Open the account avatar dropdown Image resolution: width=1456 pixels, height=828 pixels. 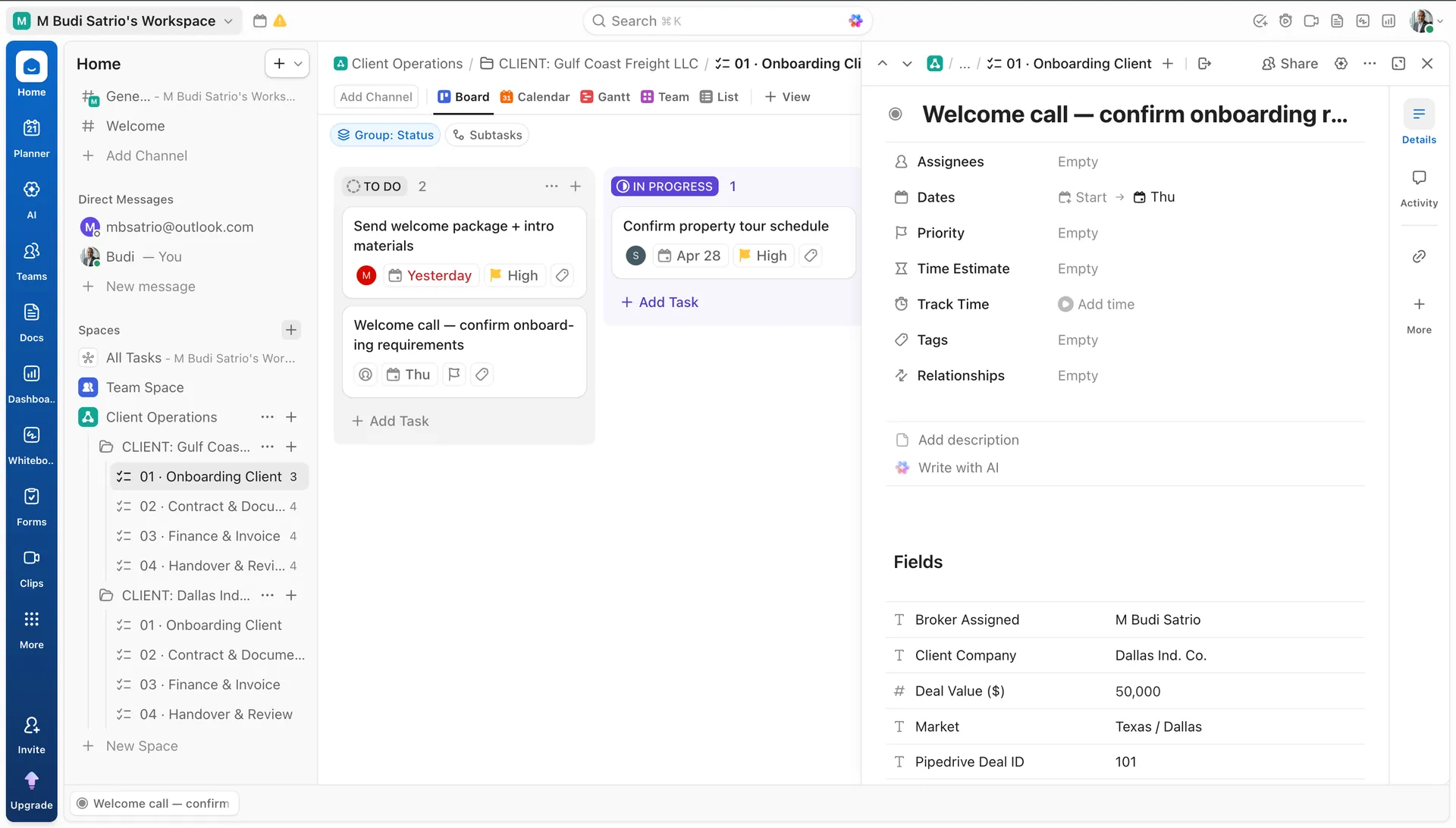pos(1424,20)
